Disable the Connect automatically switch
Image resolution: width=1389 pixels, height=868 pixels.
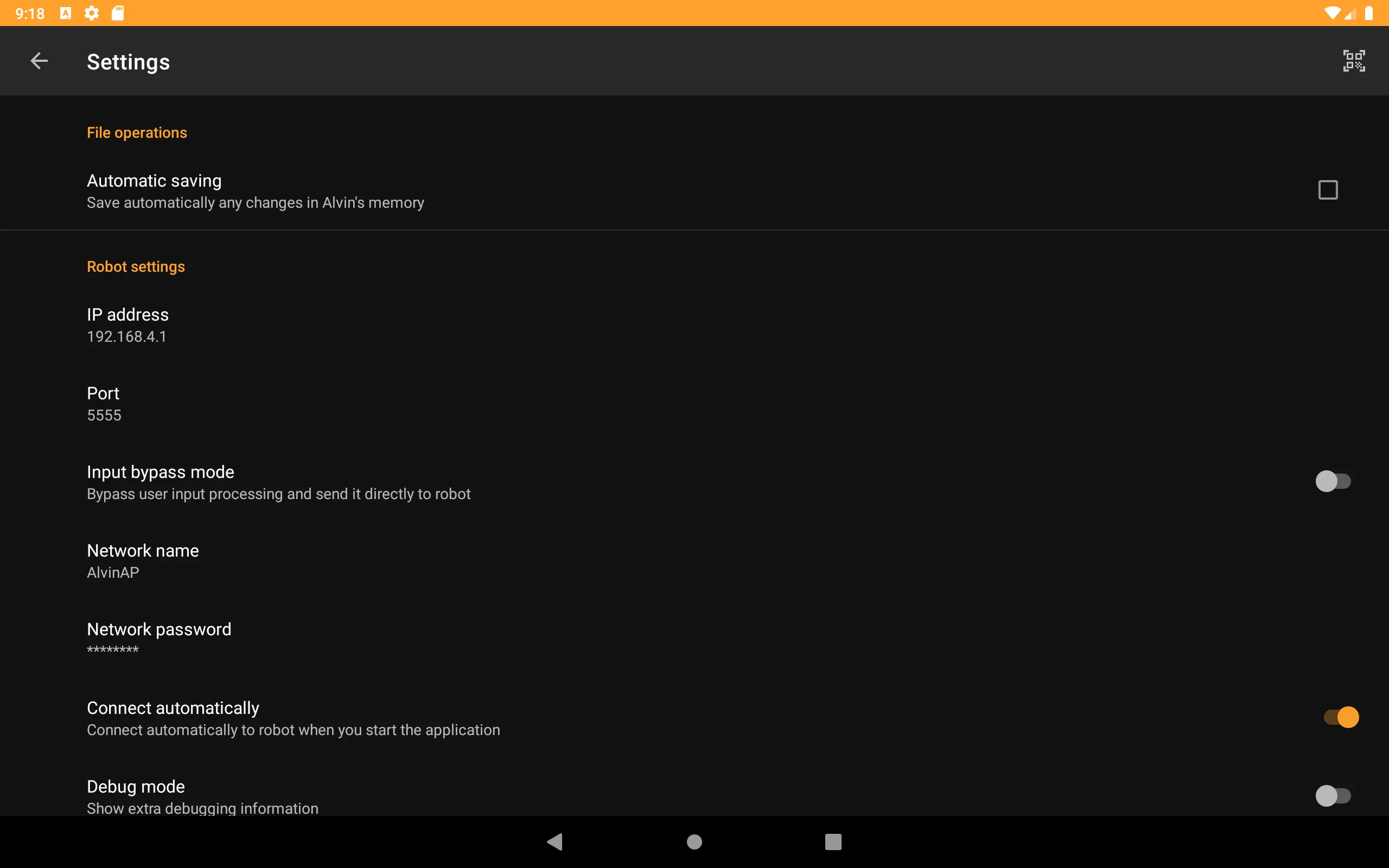[1339, 716]
